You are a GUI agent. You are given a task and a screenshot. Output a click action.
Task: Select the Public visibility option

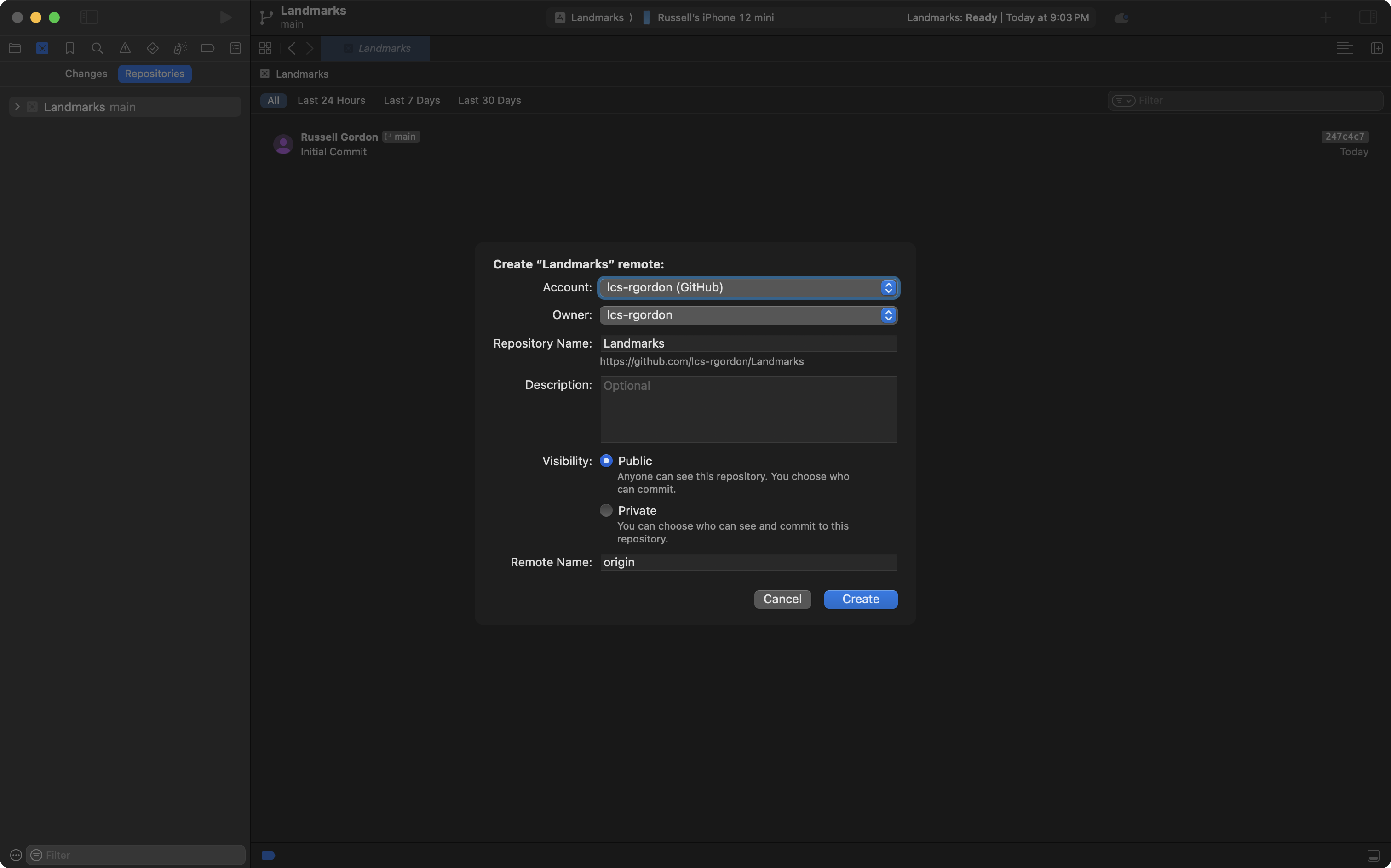606,461
